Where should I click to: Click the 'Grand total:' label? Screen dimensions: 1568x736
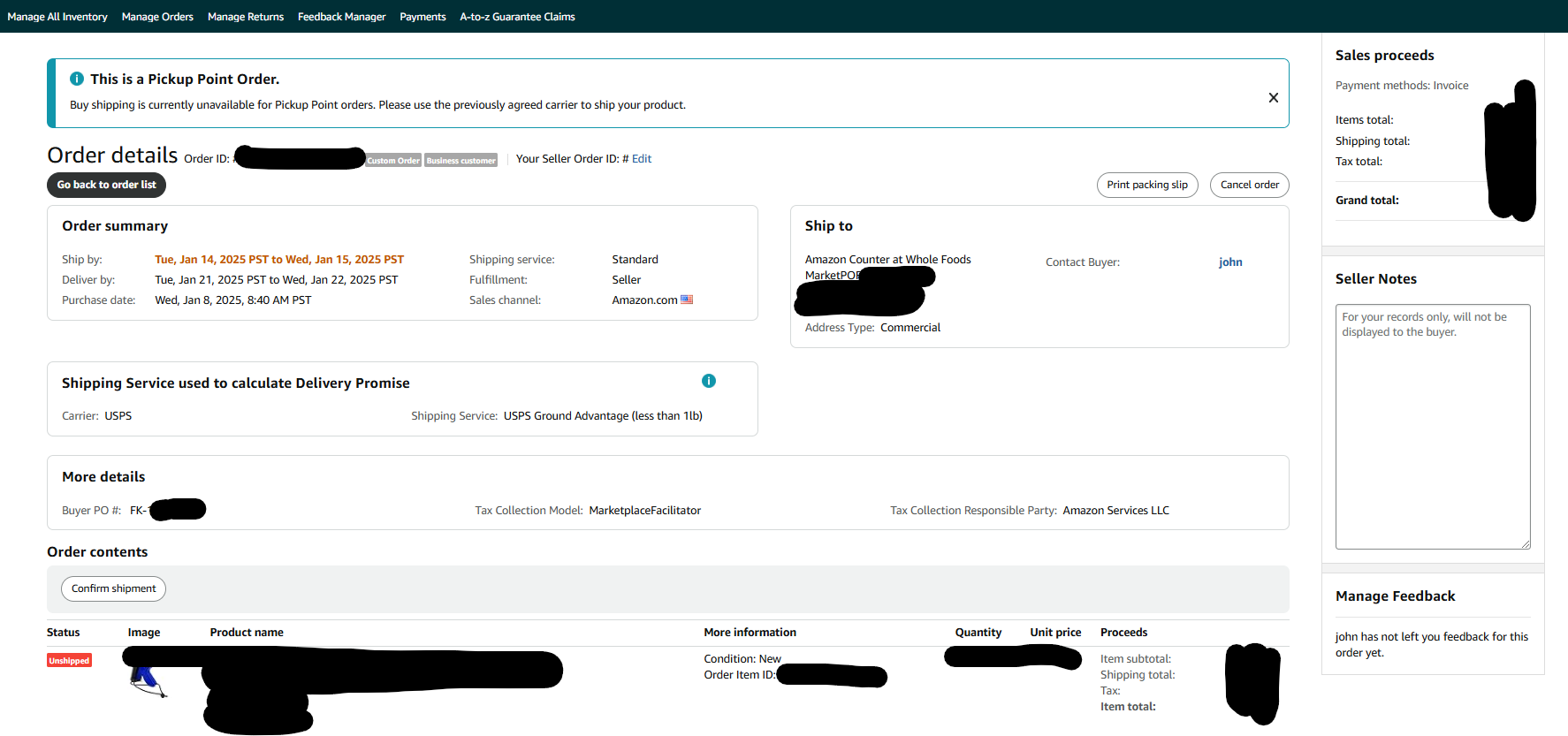click(1367, 201)
